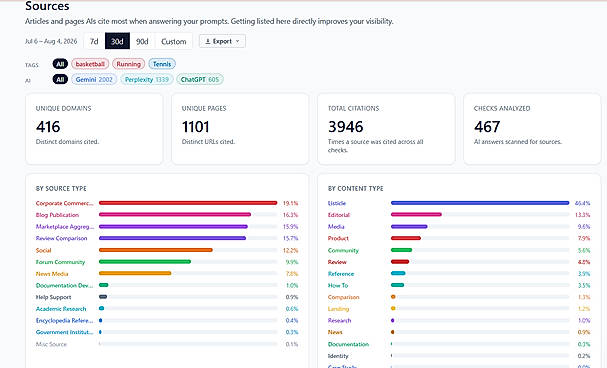607x368 pixels.
Task: Click the By Content Type panel heading
Action: pos(355,188)
